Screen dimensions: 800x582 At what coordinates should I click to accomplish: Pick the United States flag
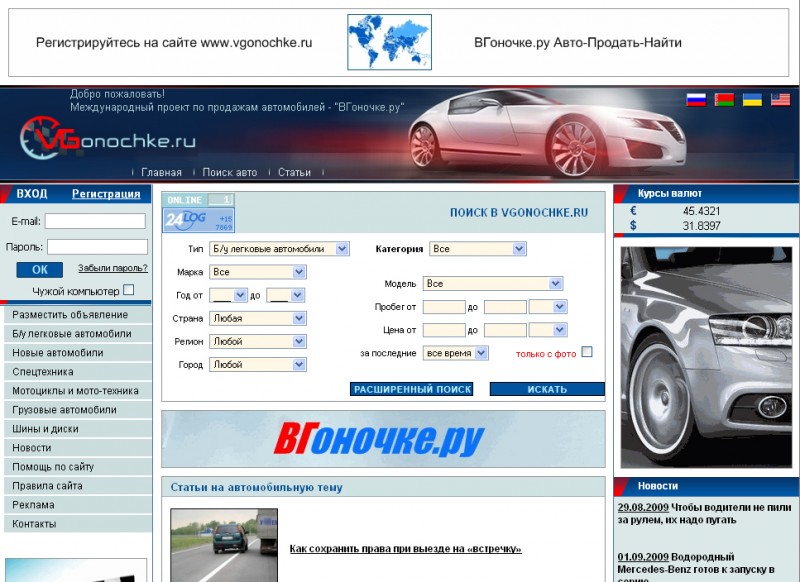pos(780,99)
